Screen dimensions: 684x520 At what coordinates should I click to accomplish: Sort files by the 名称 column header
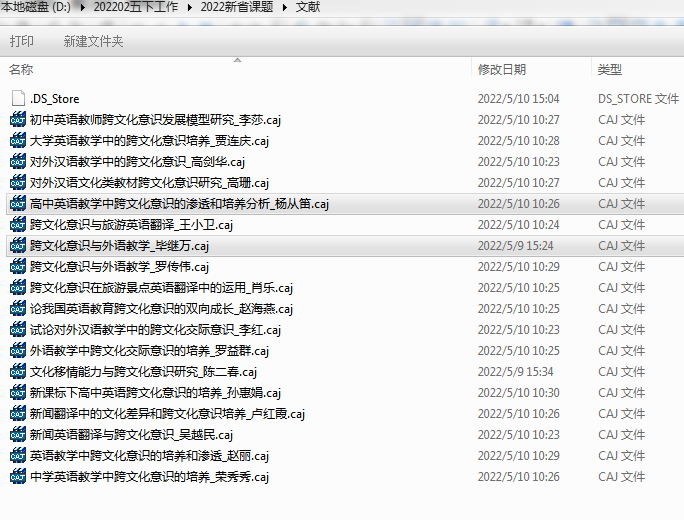[x=21, y=69]
